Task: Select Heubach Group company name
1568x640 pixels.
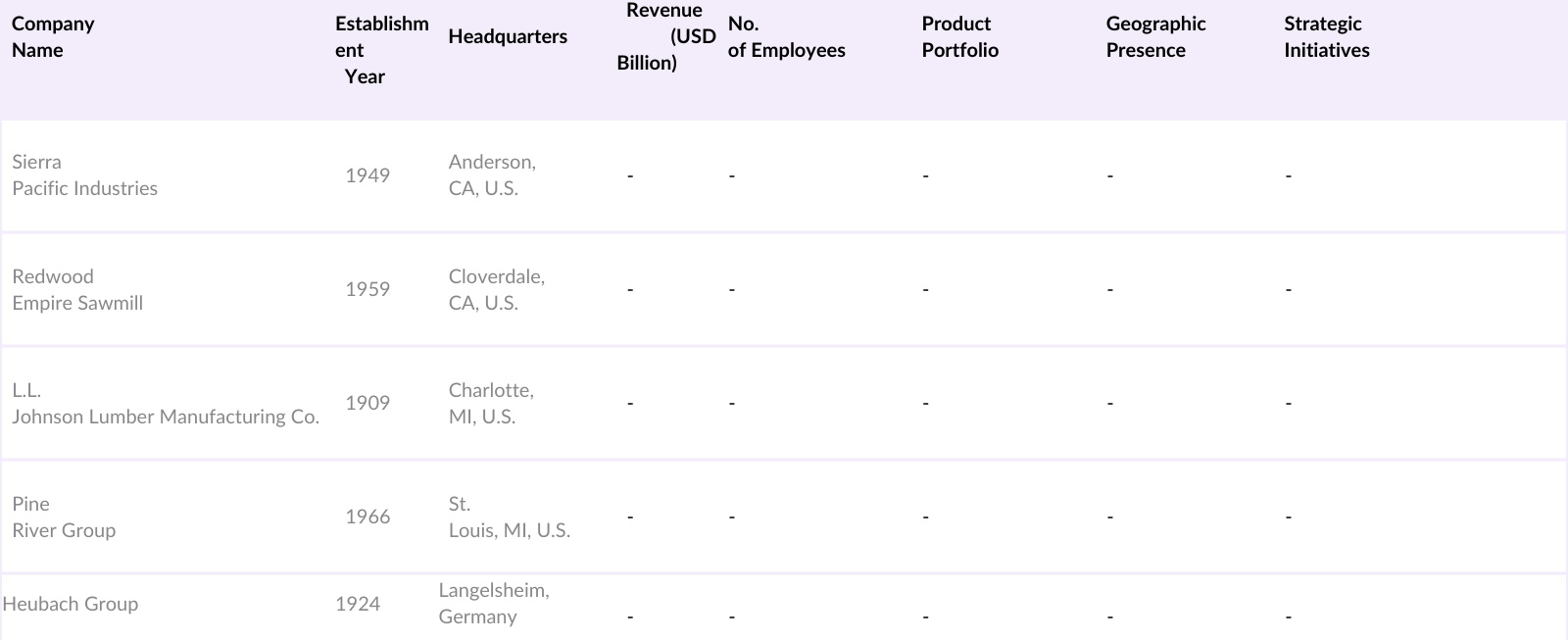Action: pos(71,604)
